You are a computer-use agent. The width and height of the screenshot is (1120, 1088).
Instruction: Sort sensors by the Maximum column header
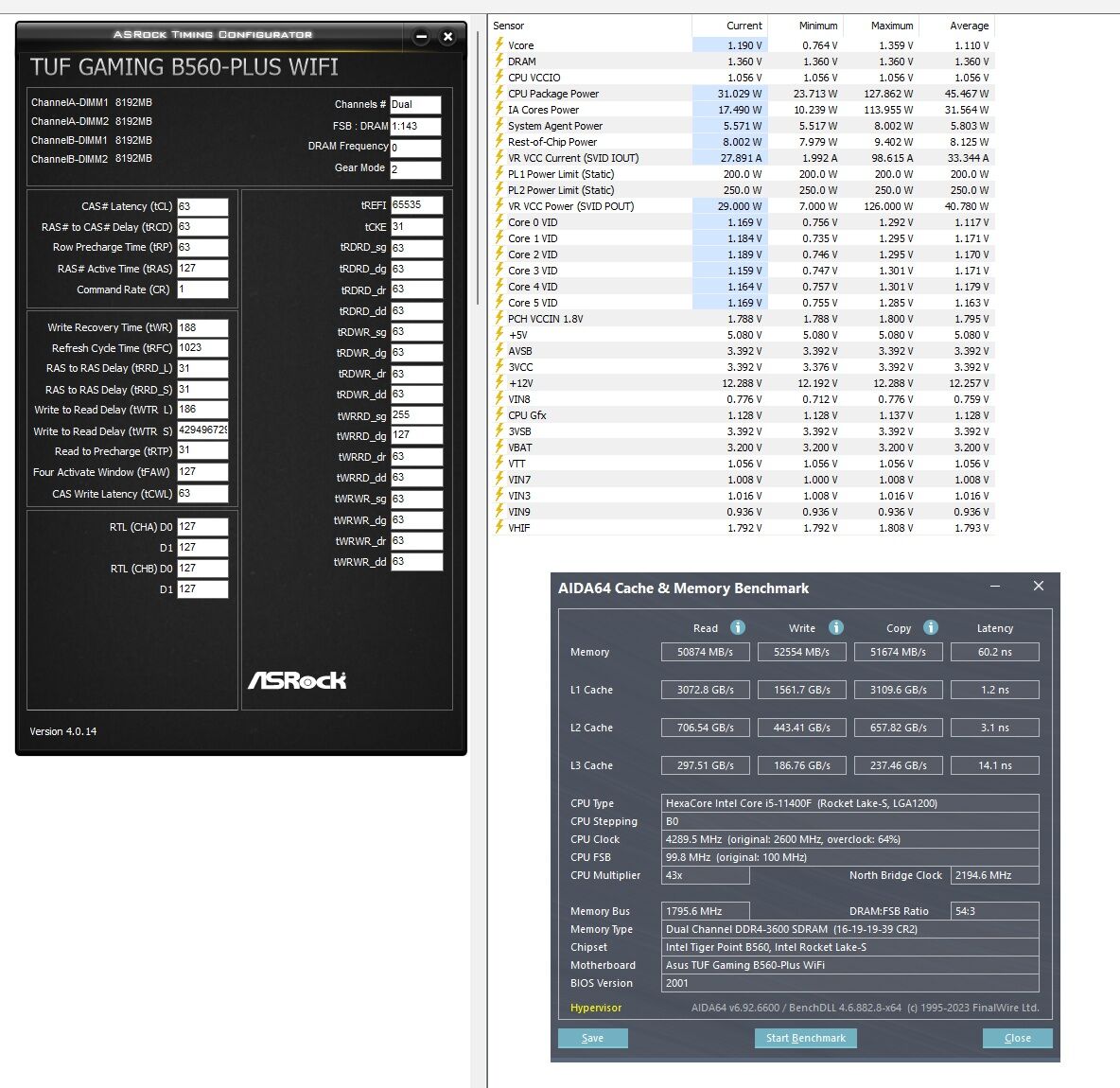(882, 26)
